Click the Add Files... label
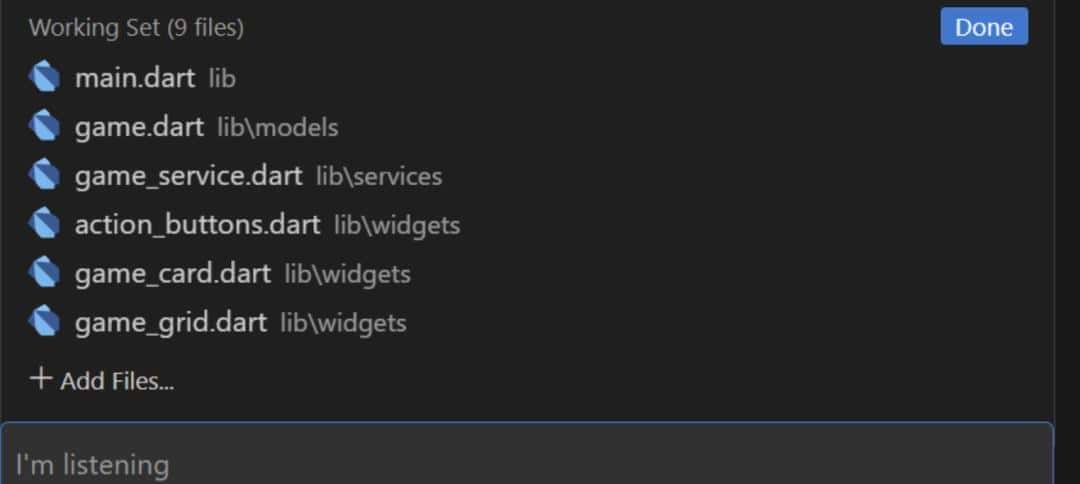Image resolution: width=1080 pixels, height=484 pixels. click(116, 381)
